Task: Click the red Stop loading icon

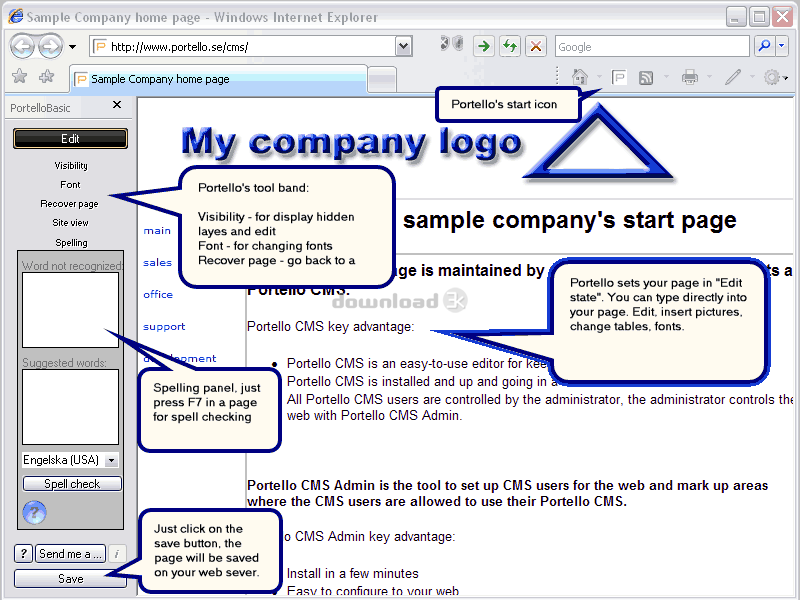Action: click(x=537, y=46)
